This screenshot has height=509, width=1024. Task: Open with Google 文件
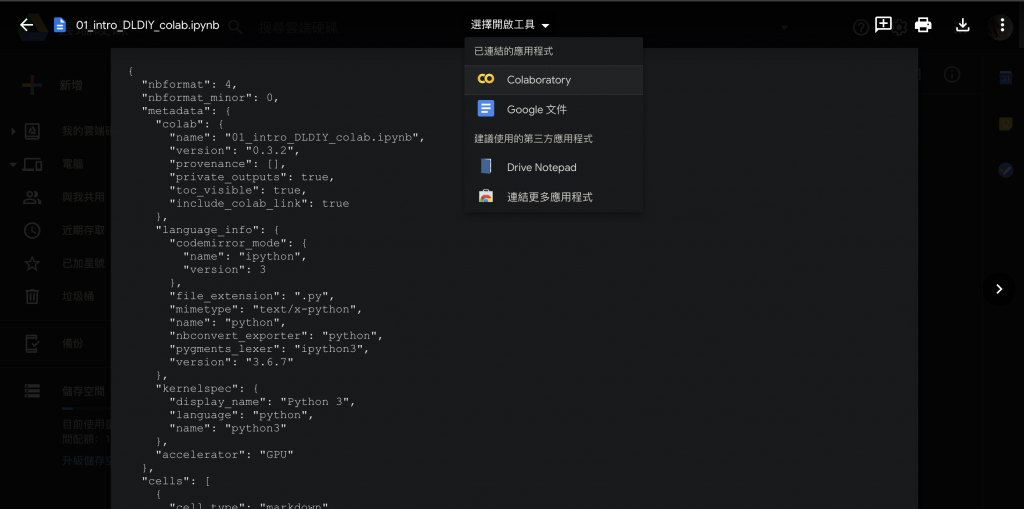click(553, 109)
